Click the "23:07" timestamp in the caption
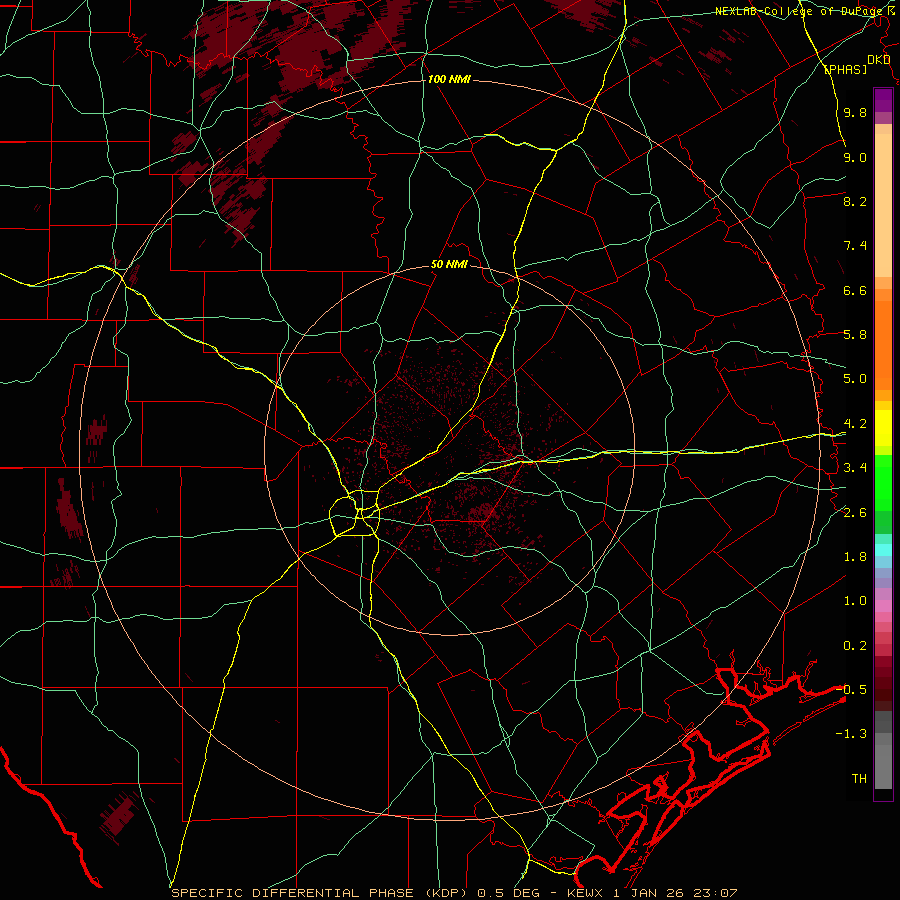The height and width of the screenshot is (900, 900). [718, 893]
